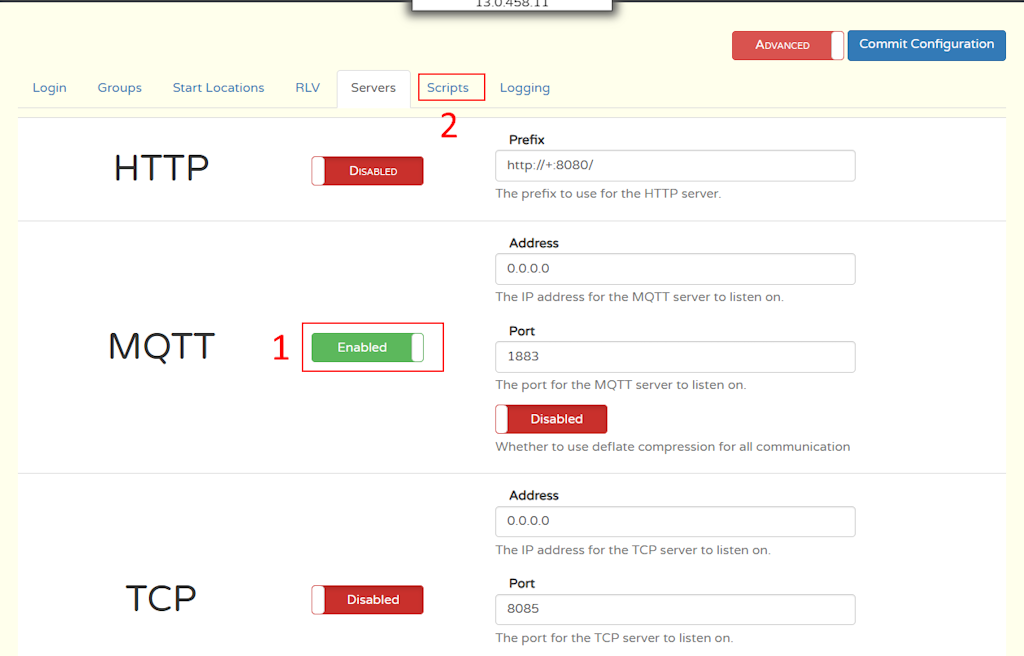Viewport: 1024px width, 656px height.
Task: Disable the MQTT server toggle
Action: 367,347
